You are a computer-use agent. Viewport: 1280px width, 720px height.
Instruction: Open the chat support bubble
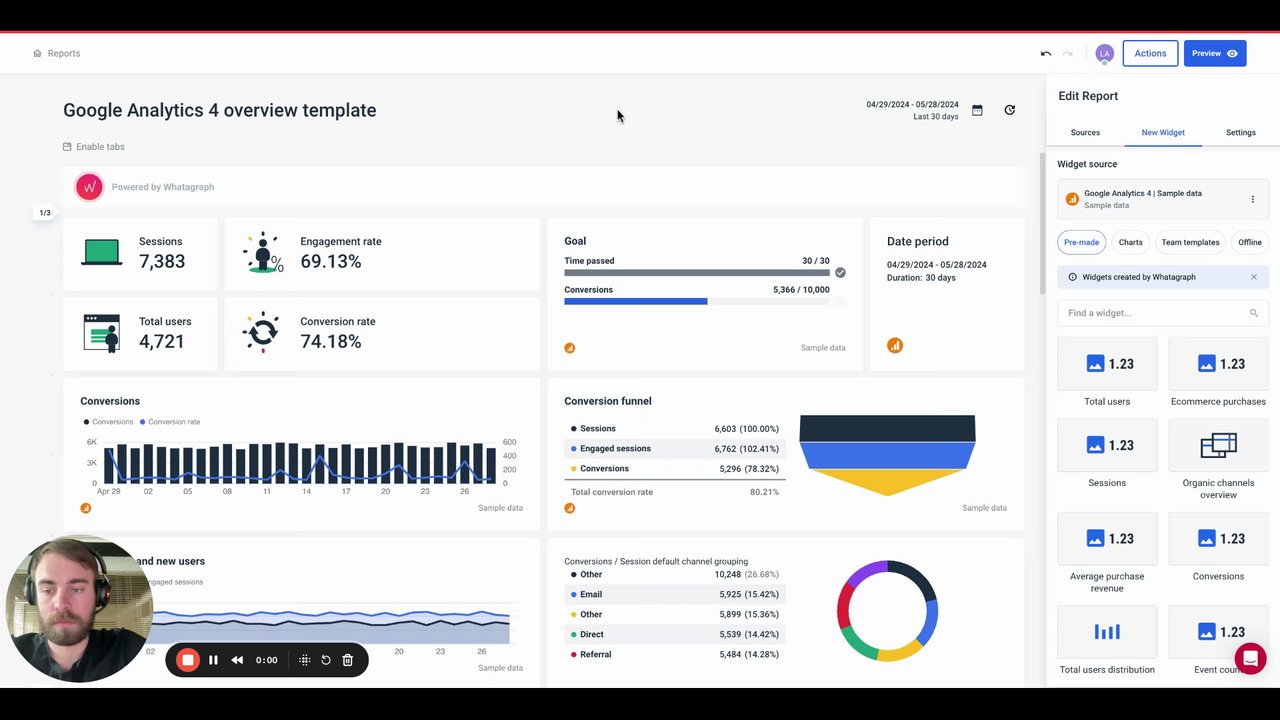pos(1250,659)
